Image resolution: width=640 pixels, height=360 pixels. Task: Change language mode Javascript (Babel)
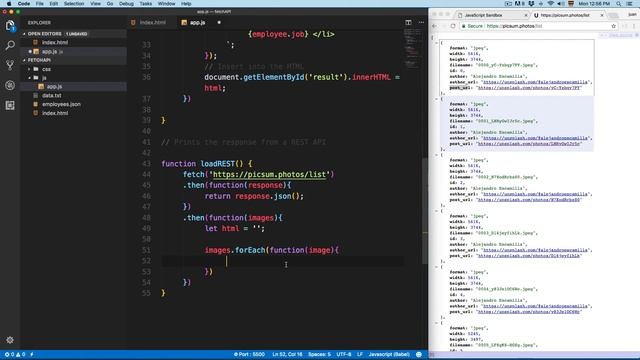coord(389,354)
